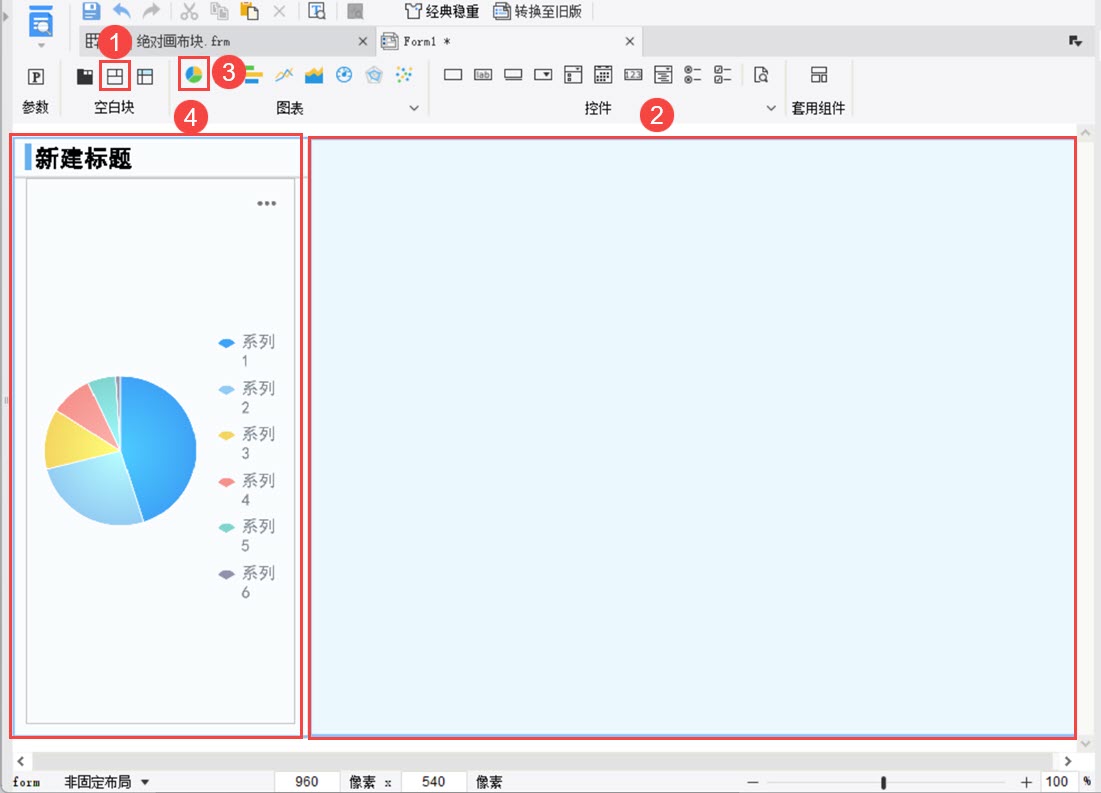Select the report block table icon
Image resolution: width=1101 pixels, height=793 pixels.
point(145,77)
